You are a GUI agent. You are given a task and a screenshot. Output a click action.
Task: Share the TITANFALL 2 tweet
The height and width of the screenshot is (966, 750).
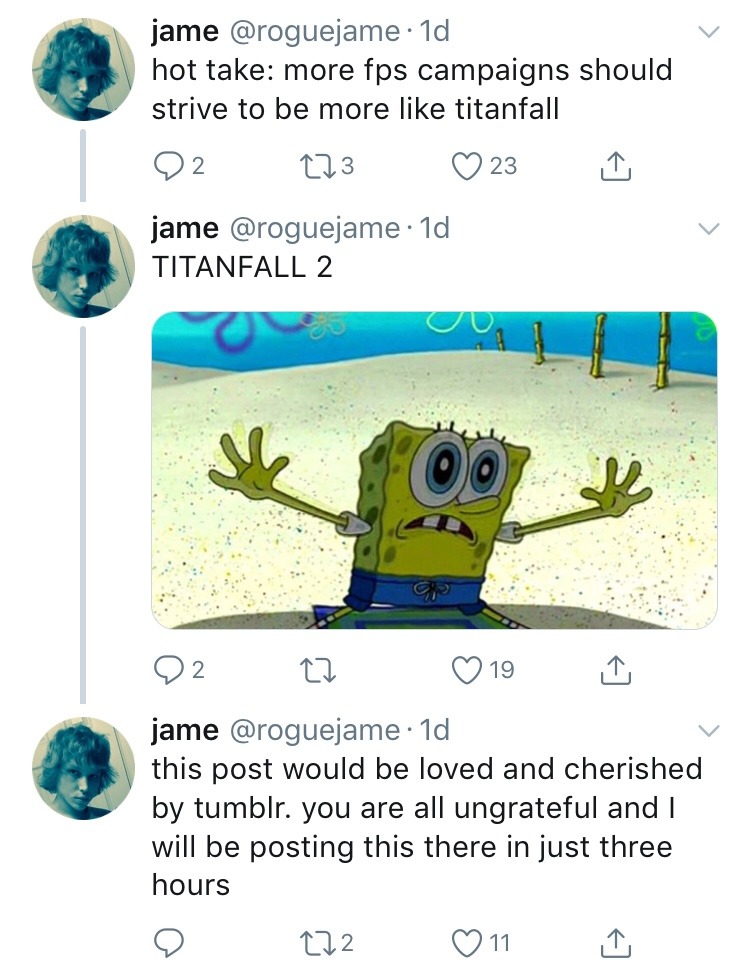[617, 669]
